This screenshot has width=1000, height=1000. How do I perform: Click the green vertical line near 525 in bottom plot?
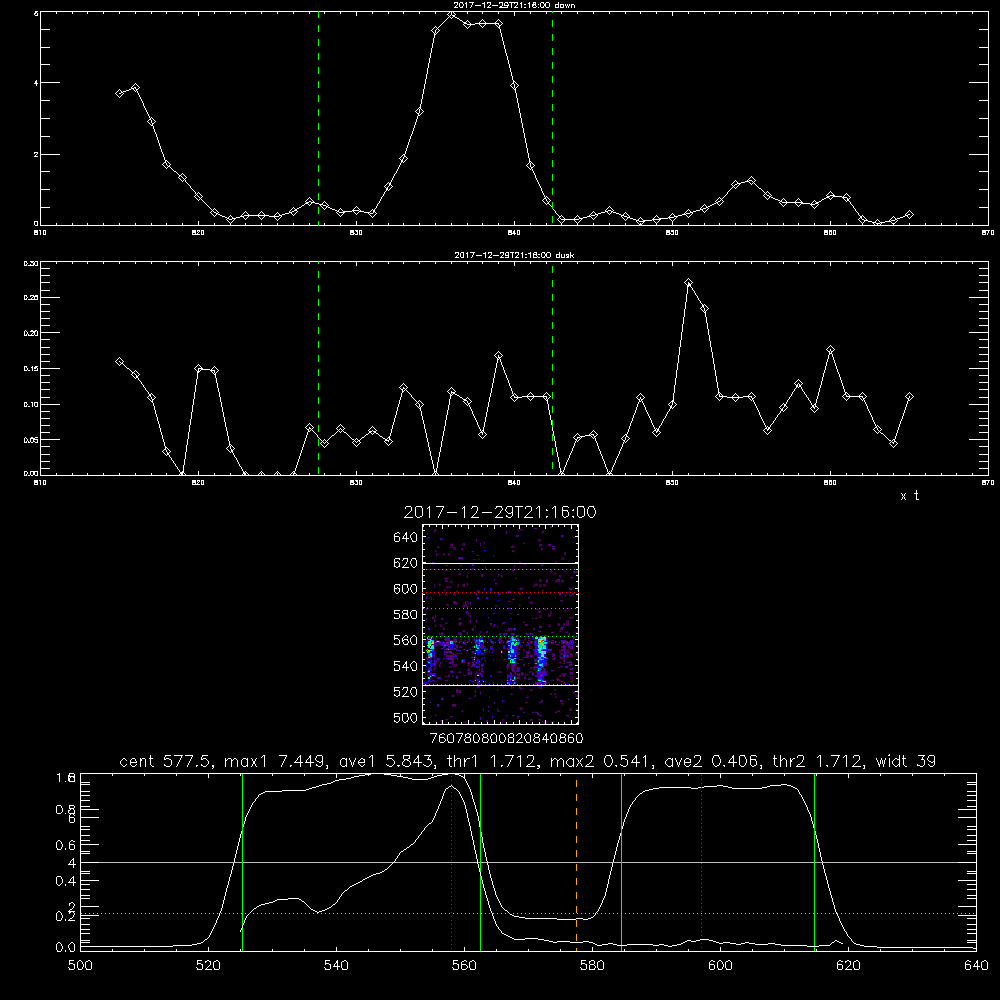click(x=242, y=861)
